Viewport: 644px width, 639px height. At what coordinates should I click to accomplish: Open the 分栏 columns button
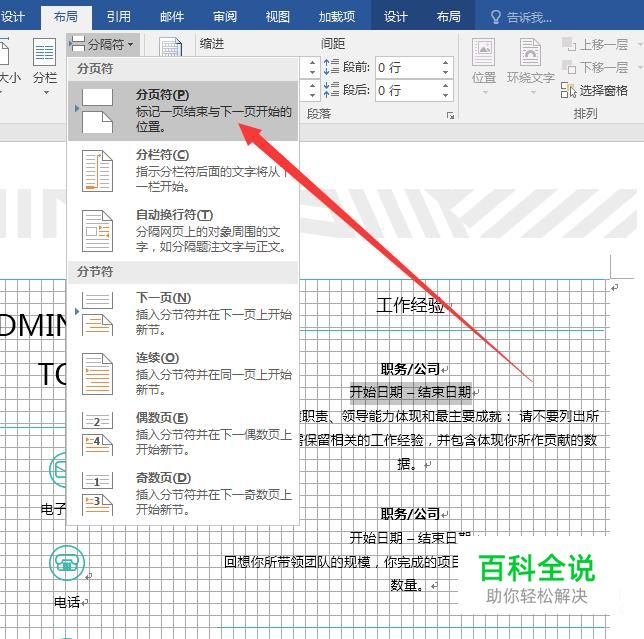(x=44, y=66)
